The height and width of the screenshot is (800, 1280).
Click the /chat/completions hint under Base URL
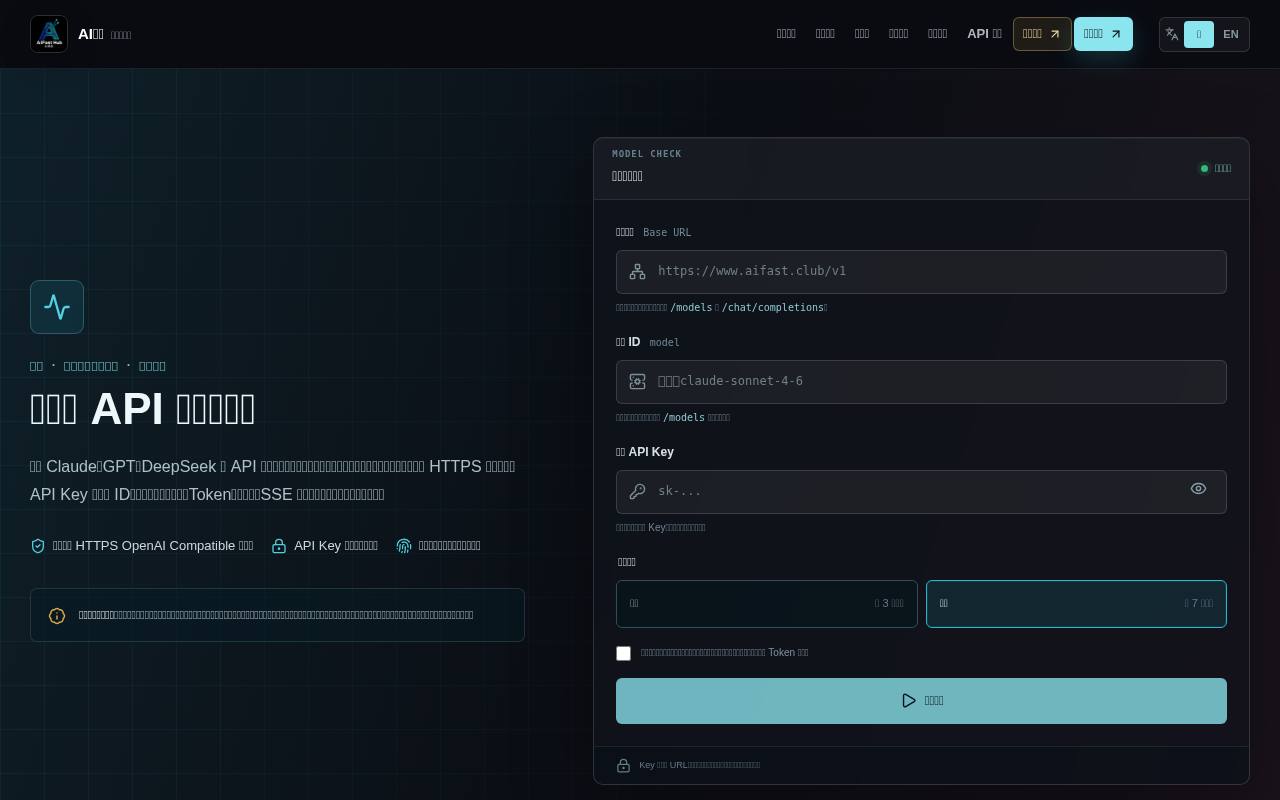[772, 308]
